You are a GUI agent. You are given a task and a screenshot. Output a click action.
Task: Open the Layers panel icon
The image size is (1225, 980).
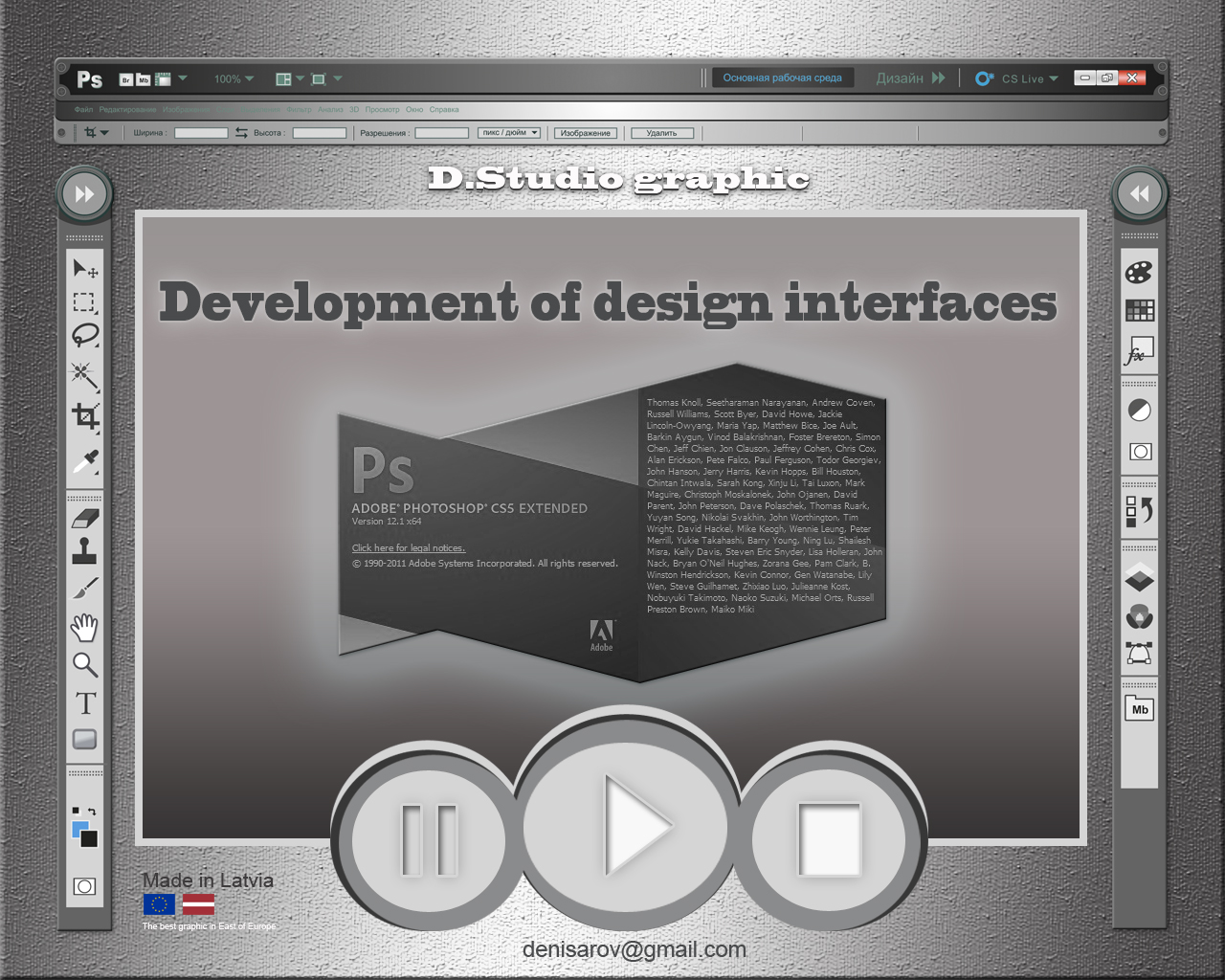click(1139, 578)
